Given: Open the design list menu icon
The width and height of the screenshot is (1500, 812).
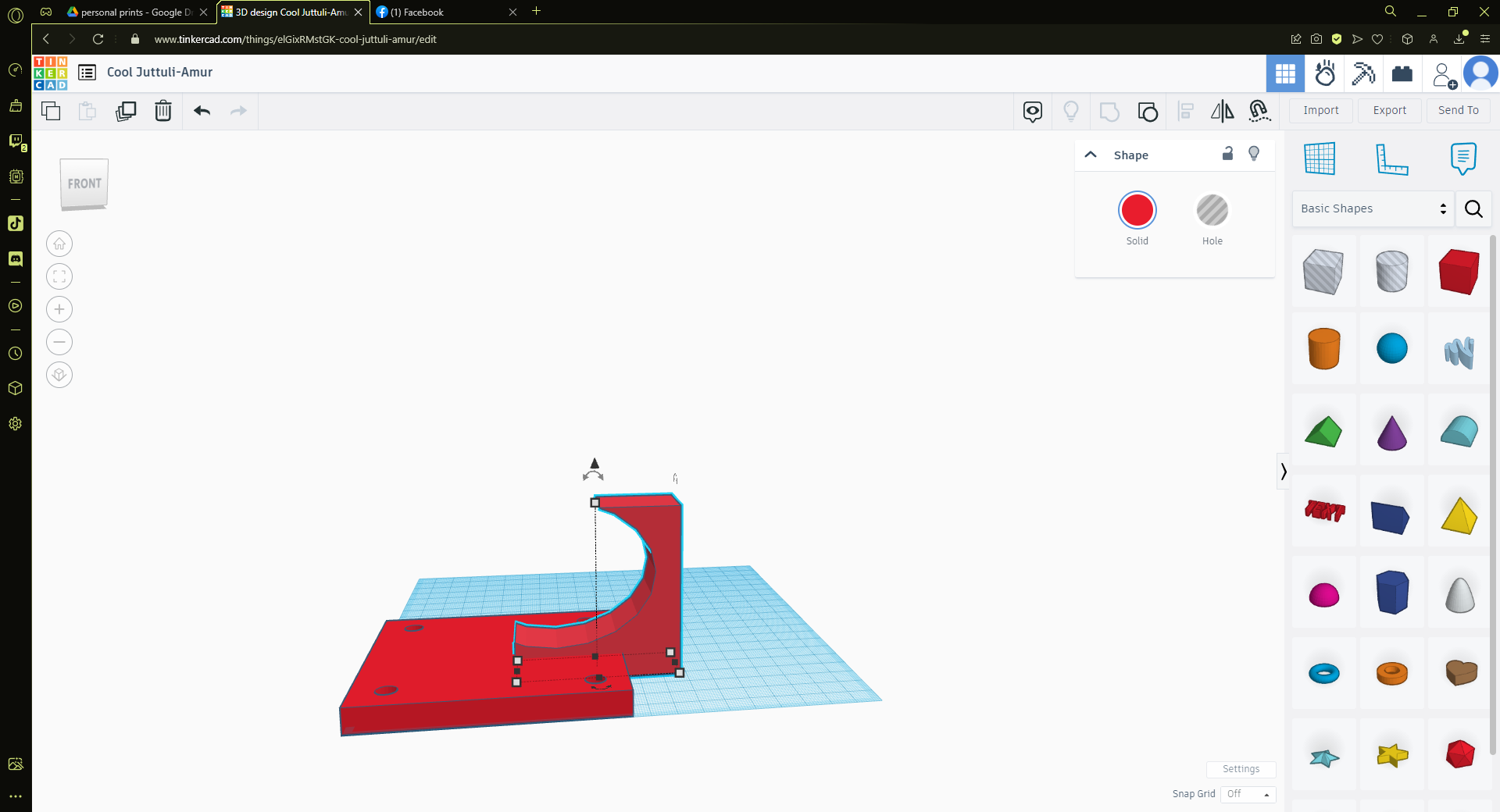Looking at the screenshot, I should 87,73.
